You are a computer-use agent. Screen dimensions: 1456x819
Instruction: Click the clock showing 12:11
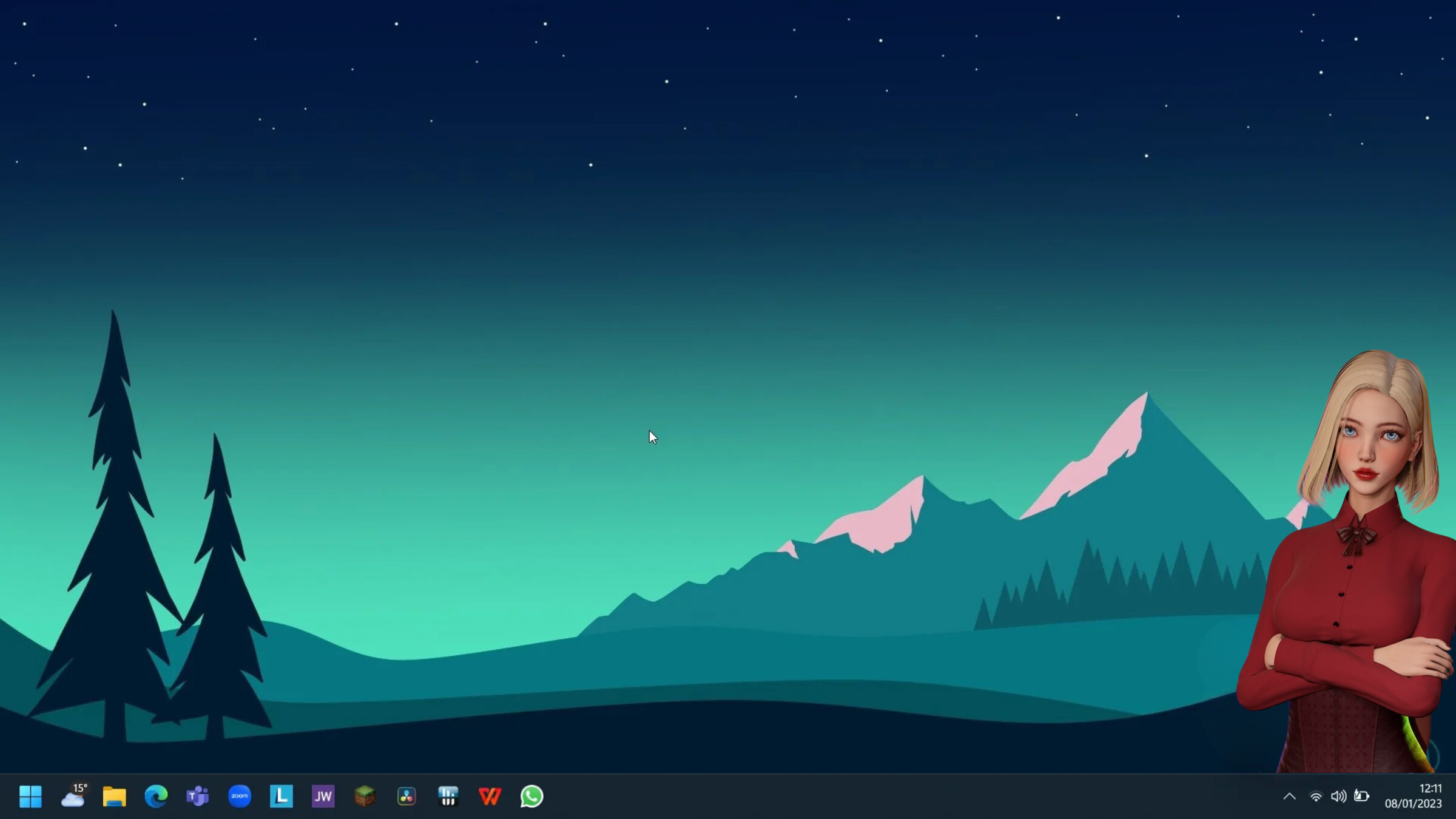(1431, 789)
